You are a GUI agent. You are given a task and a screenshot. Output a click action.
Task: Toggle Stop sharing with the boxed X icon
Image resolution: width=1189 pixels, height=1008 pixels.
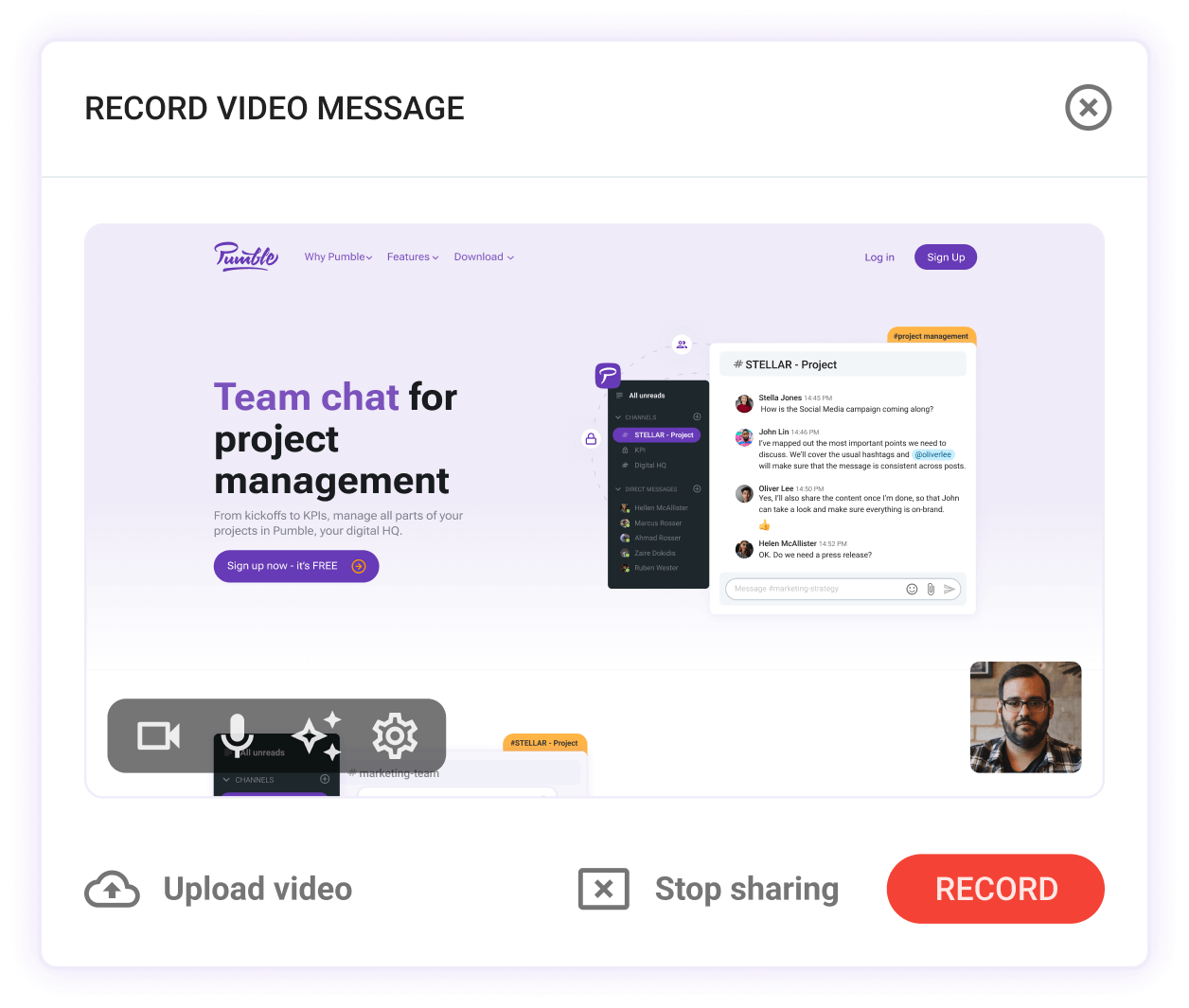(x=603, y=888)
